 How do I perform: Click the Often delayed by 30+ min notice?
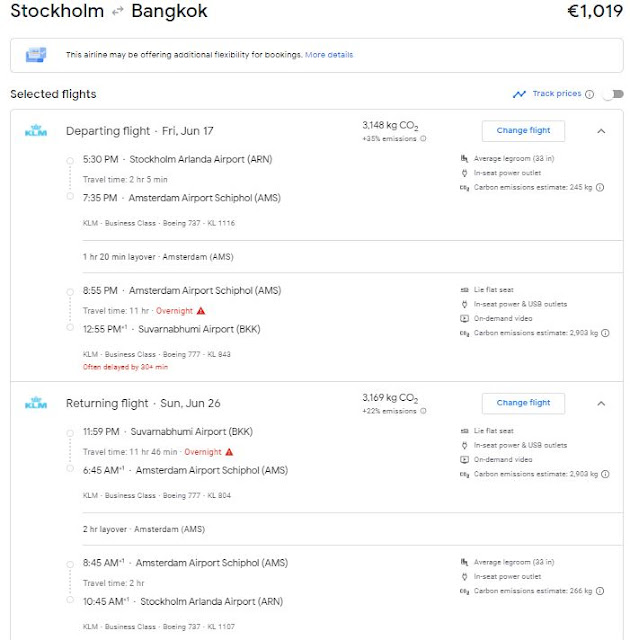point(125,367)
